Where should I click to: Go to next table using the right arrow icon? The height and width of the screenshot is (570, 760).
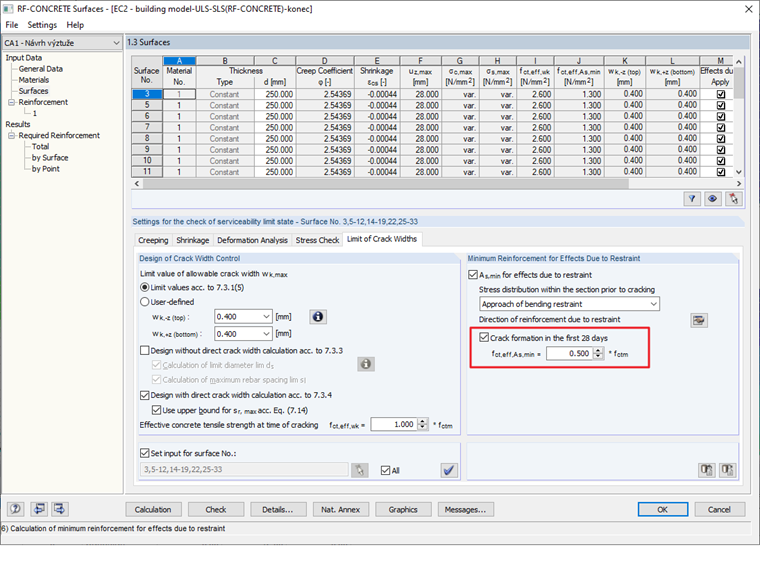[60, 508]
